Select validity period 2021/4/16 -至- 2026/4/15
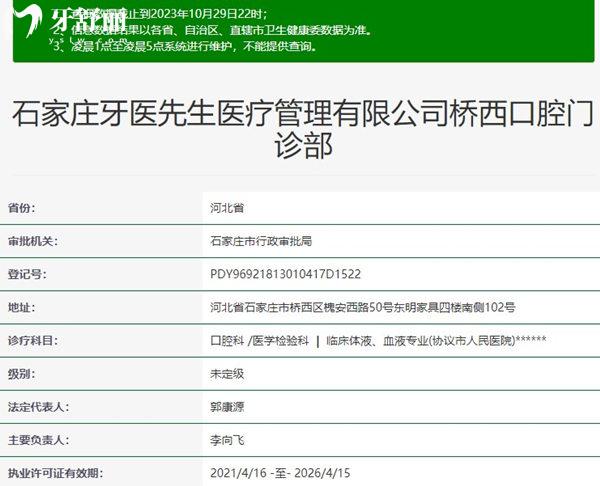Screen dimensions: 600x486 point(280,473)
